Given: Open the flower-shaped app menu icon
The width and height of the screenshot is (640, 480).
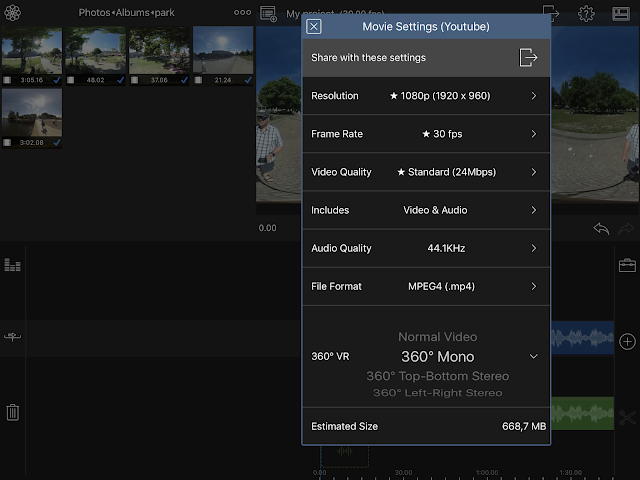Looking at the screenshot, I should [x=12, y=13].
